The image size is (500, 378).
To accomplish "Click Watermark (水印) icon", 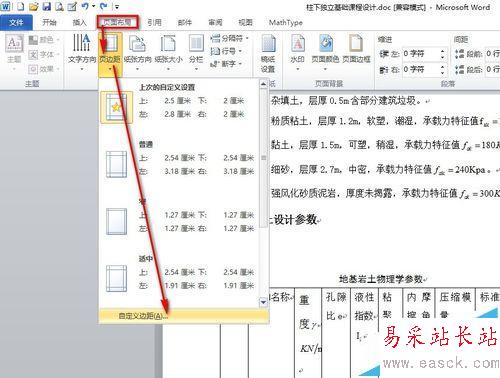I will tap(298, 43).
